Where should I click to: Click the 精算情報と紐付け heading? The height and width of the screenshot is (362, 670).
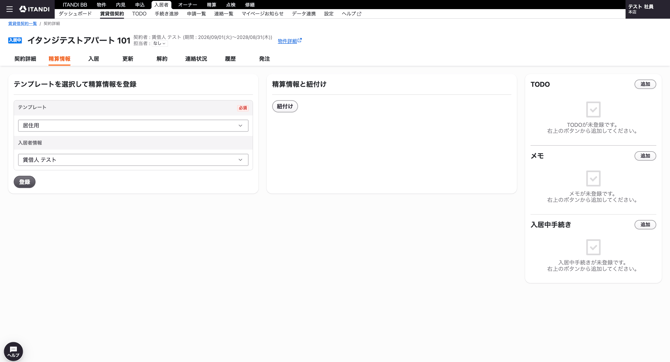(299, 84)
